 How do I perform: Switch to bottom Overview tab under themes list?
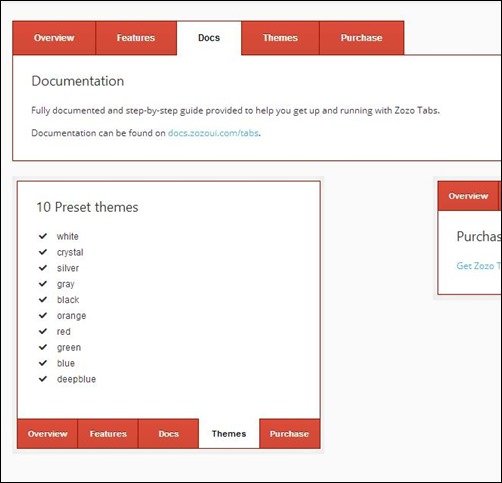[47, 434]
